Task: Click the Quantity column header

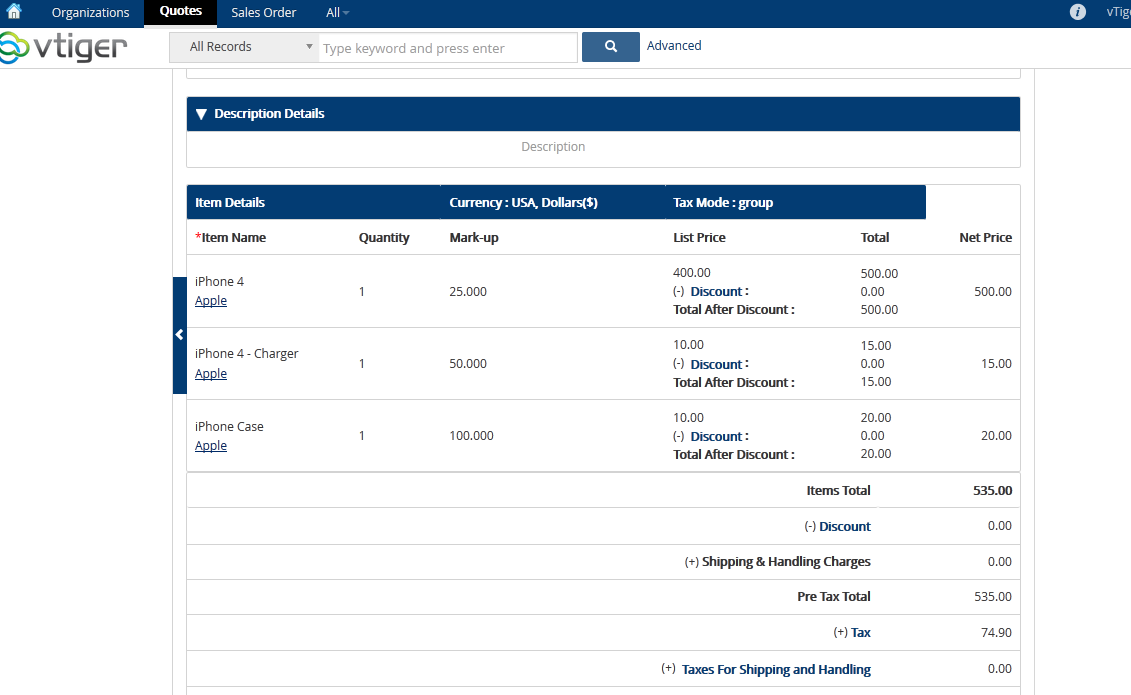Action: pos(384,237)
